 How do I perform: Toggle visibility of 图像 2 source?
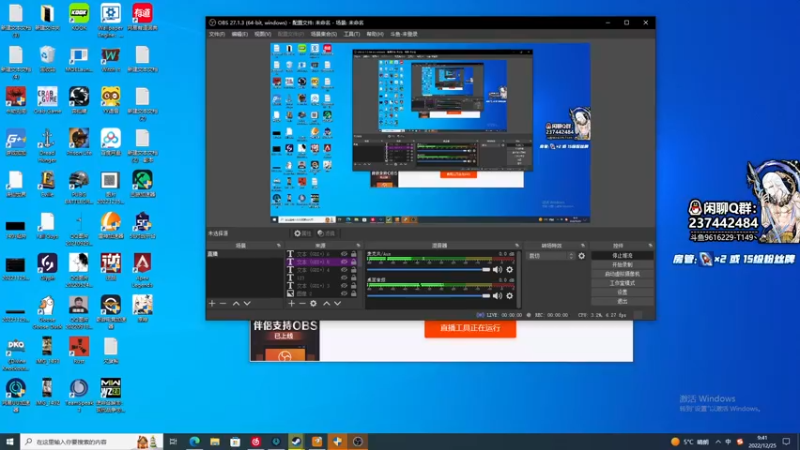coord(344,294)
